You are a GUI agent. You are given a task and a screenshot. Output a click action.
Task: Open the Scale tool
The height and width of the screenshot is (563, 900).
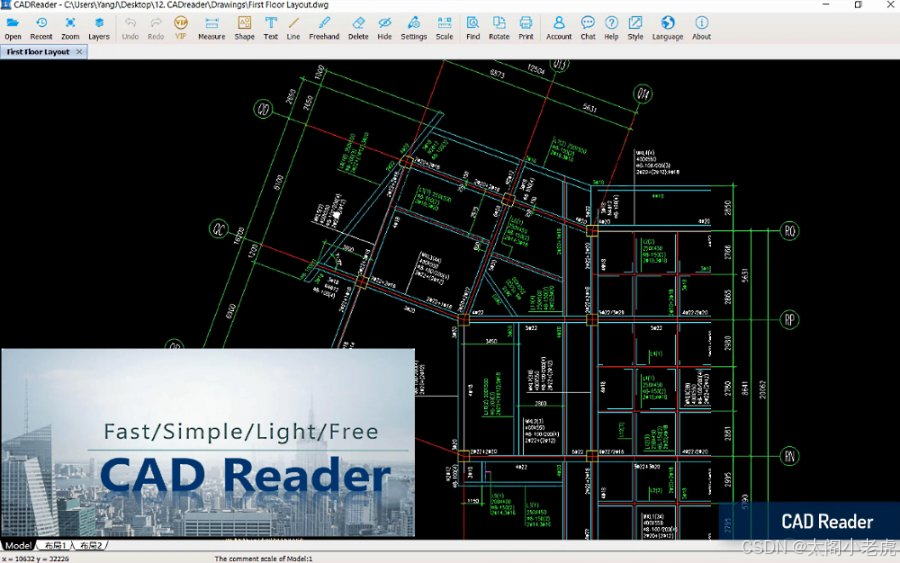tap(444, 28)
